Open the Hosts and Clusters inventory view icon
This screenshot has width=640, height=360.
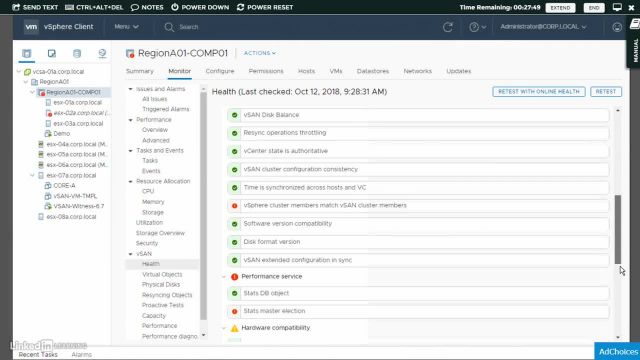tap(27, 53)
